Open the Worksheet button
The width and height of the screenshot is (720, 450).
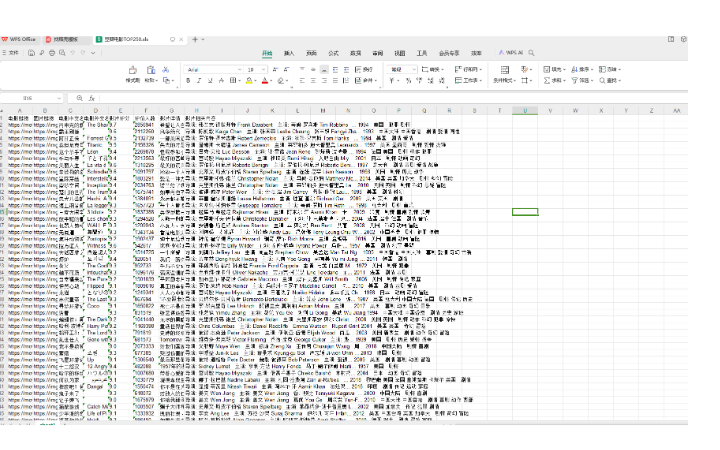click(468, 80)
